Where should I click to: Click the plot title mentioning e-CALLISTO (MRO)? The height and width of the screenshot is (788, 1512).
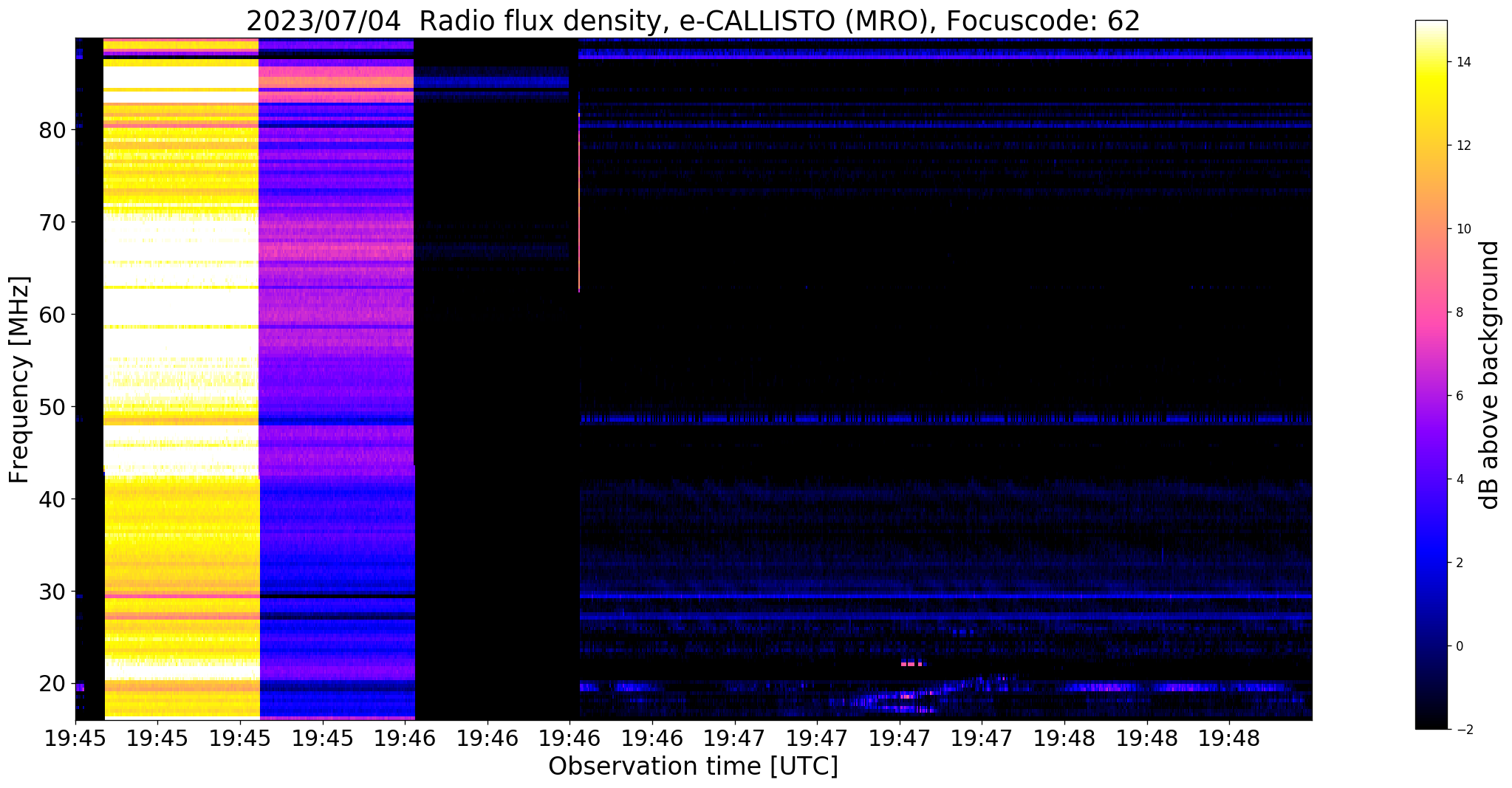(x=693, y=21)
